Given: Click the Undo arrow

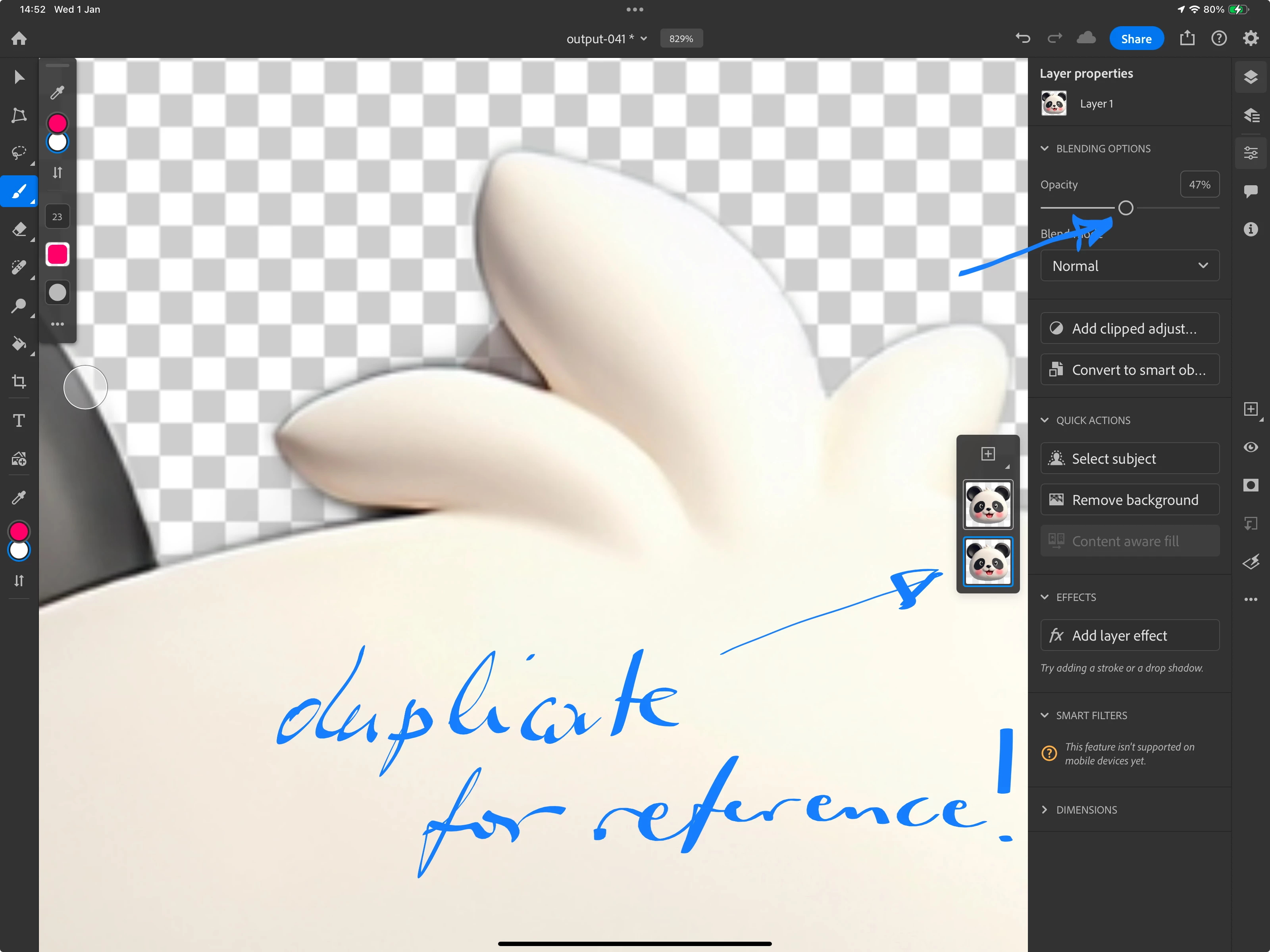Looking at the screenshot, I should (1022, 38).
